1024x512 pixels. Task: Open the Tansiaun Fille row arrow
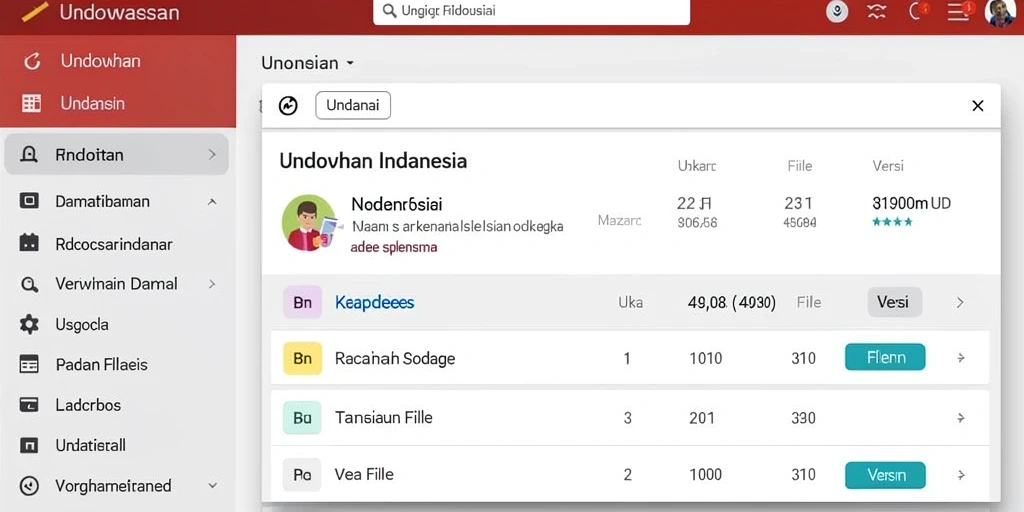[x=961, y=418]
